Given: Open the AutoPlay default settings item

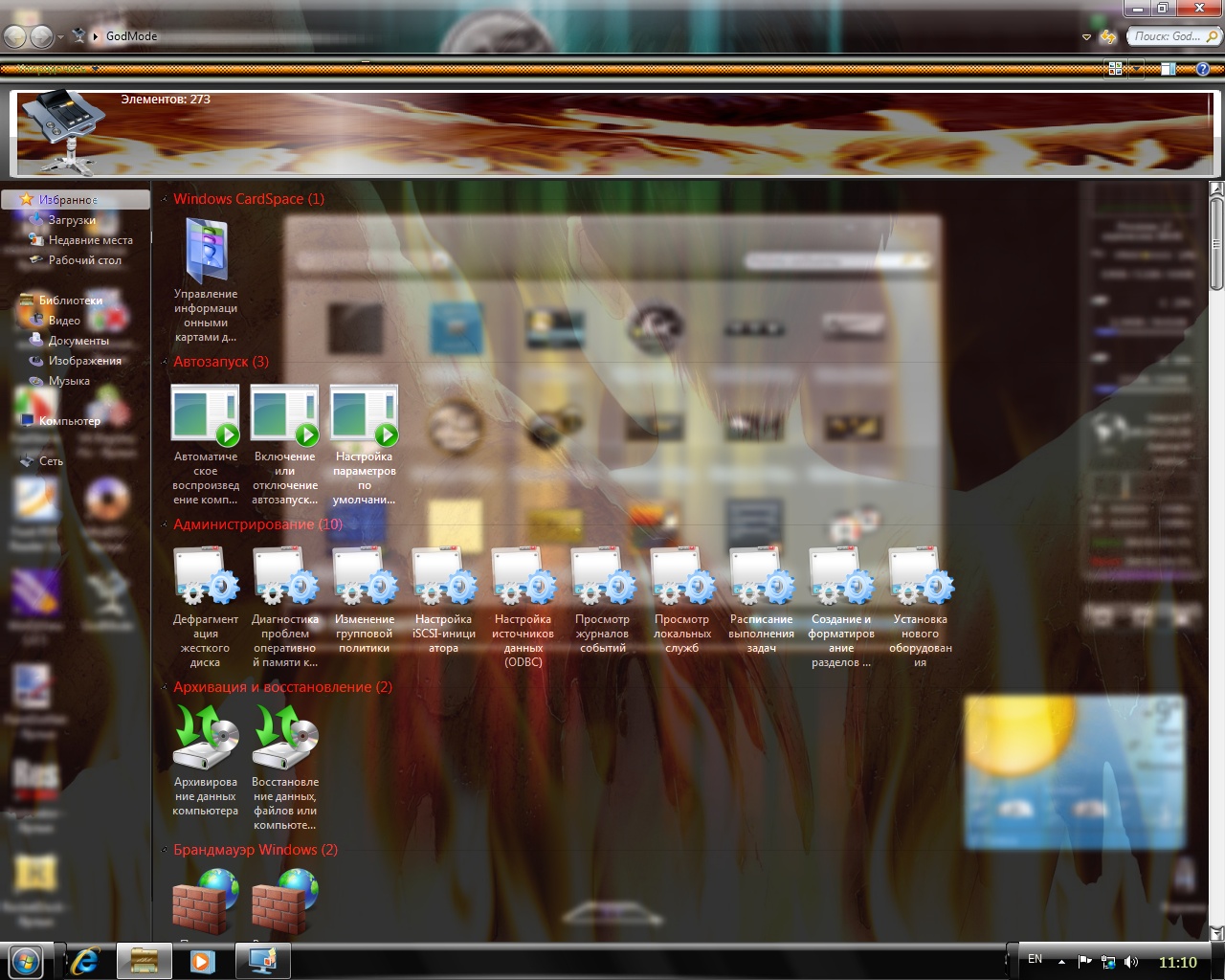Looking at the screenshot, I should (365, 445).
